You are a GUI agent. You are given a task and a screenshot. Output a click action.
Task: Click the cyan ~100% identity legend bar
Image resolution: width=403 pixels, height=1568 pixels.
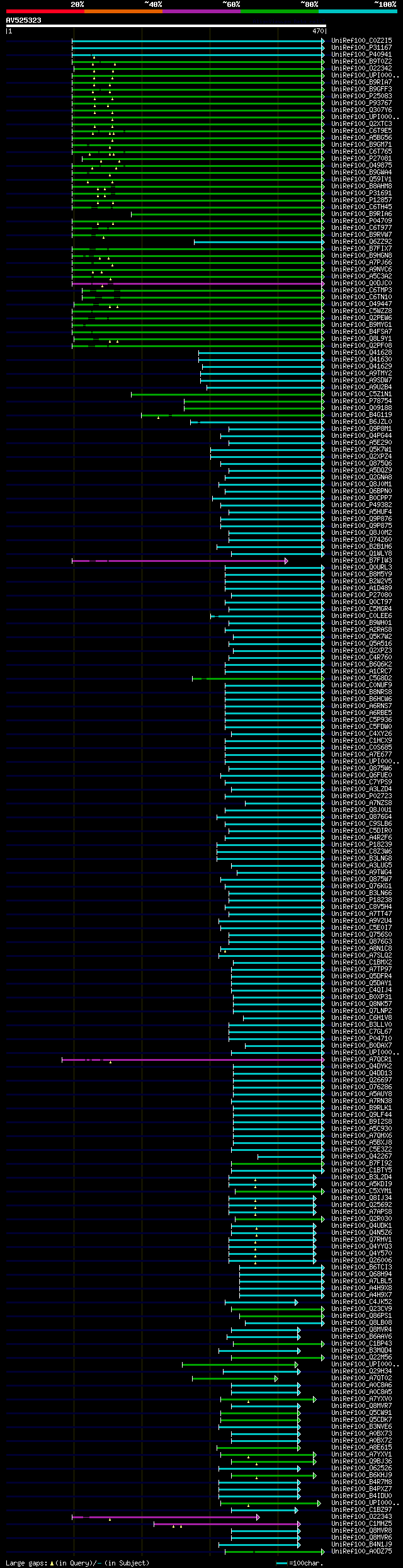[x=358, y=11]
